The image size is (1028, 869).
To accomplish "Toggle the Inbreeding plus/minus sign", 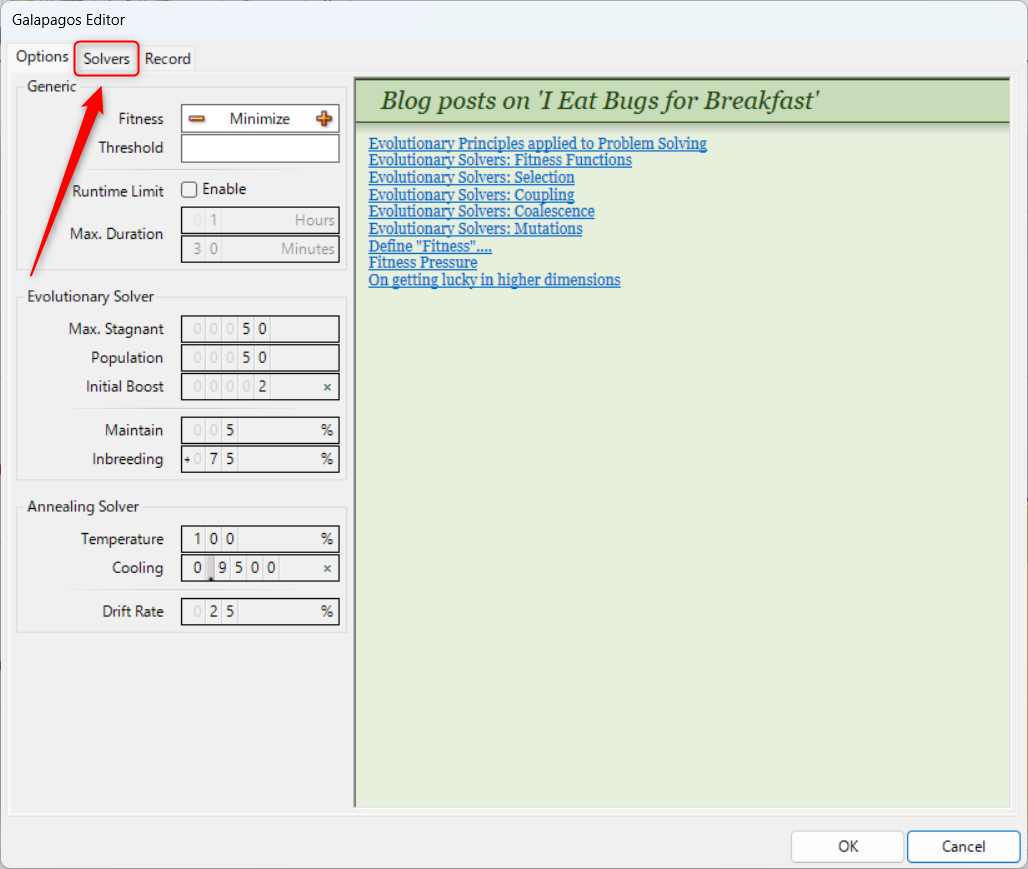I will pyautogui.click(x=189, y=459).
